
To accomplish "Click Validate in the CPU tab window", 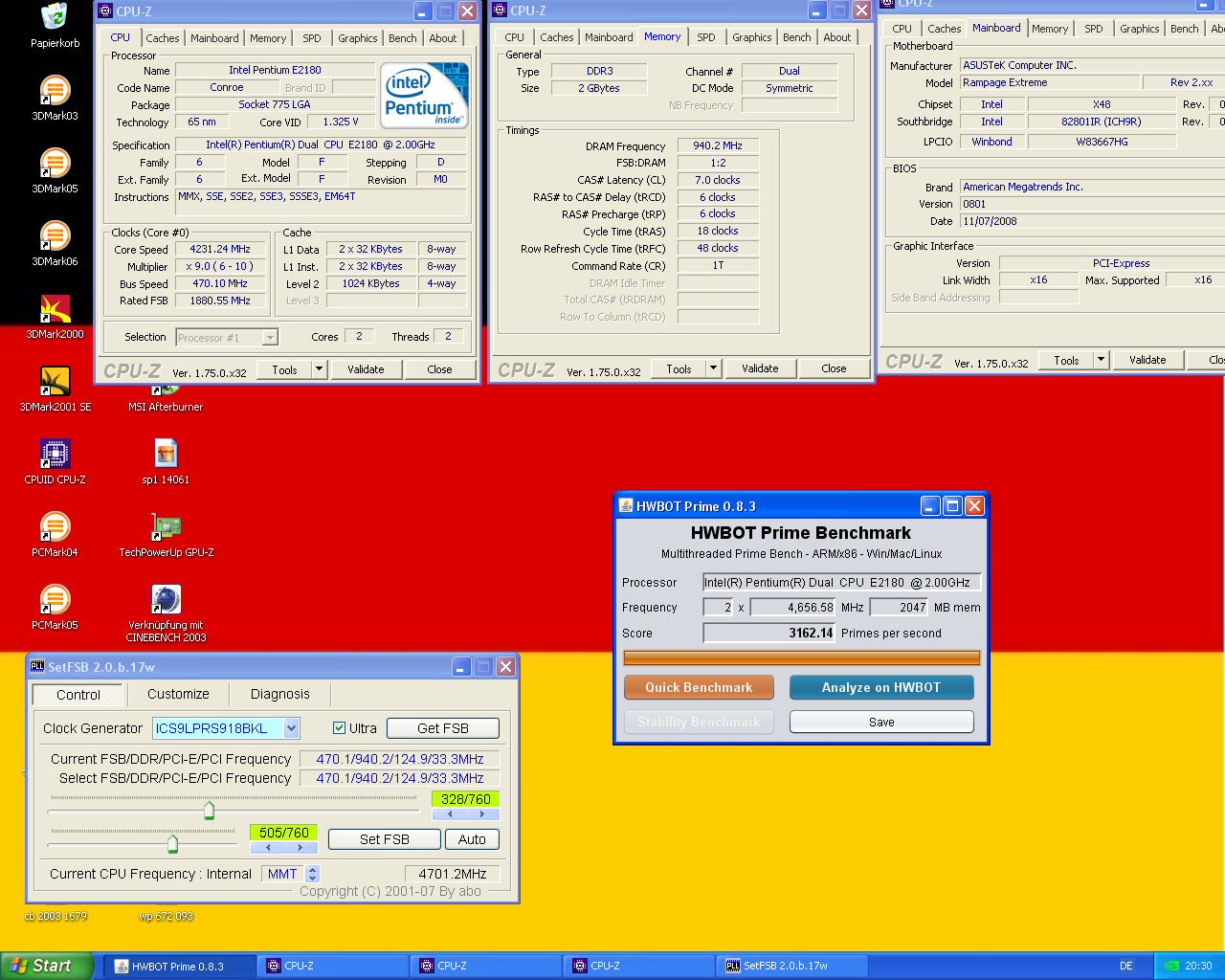I will coord(366,369).
